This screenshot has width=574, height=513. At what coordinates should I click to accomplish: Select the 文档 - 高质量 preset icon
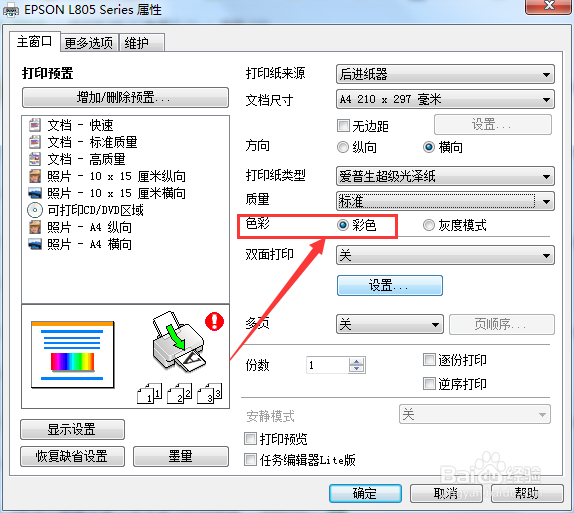(35, 159)
